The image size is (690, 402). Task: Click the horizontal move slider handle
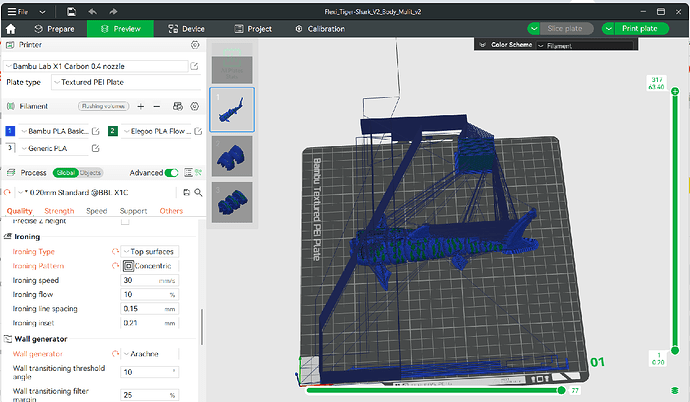(561, 390)
